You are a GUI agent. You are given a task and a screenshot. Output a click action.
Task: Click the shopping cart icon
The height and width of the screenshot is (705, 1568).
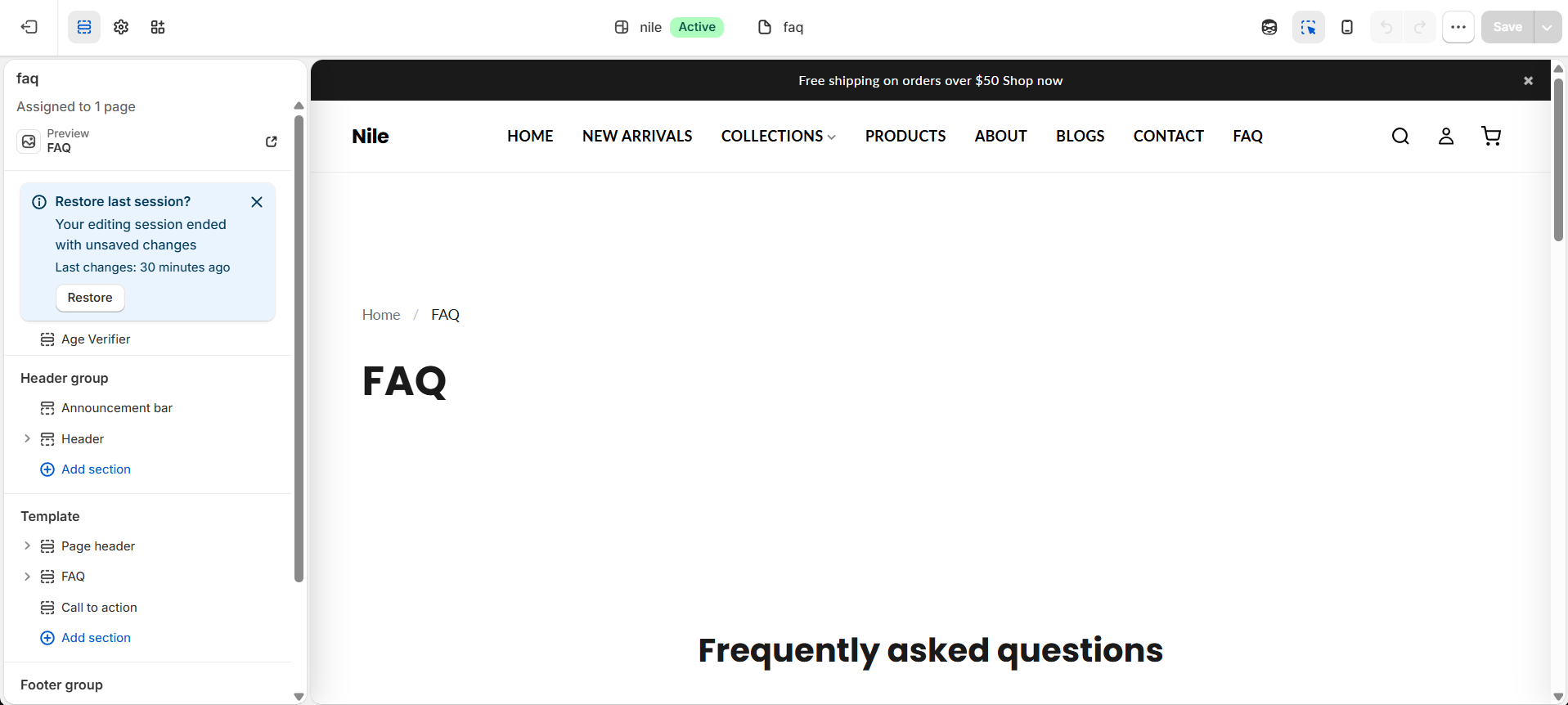click(x=1491, y=136)
